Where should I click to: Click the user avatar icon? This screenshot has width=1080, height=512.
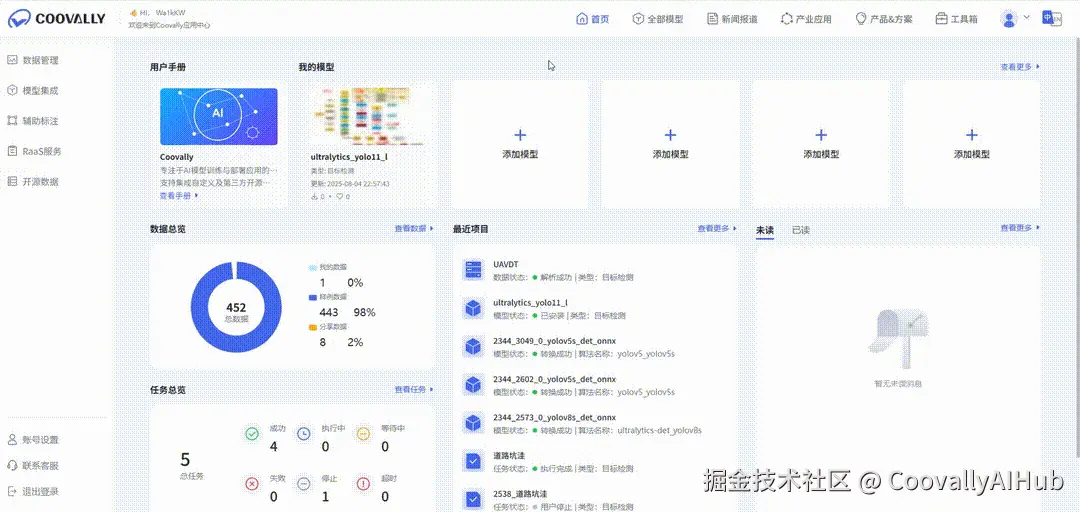1009,19
